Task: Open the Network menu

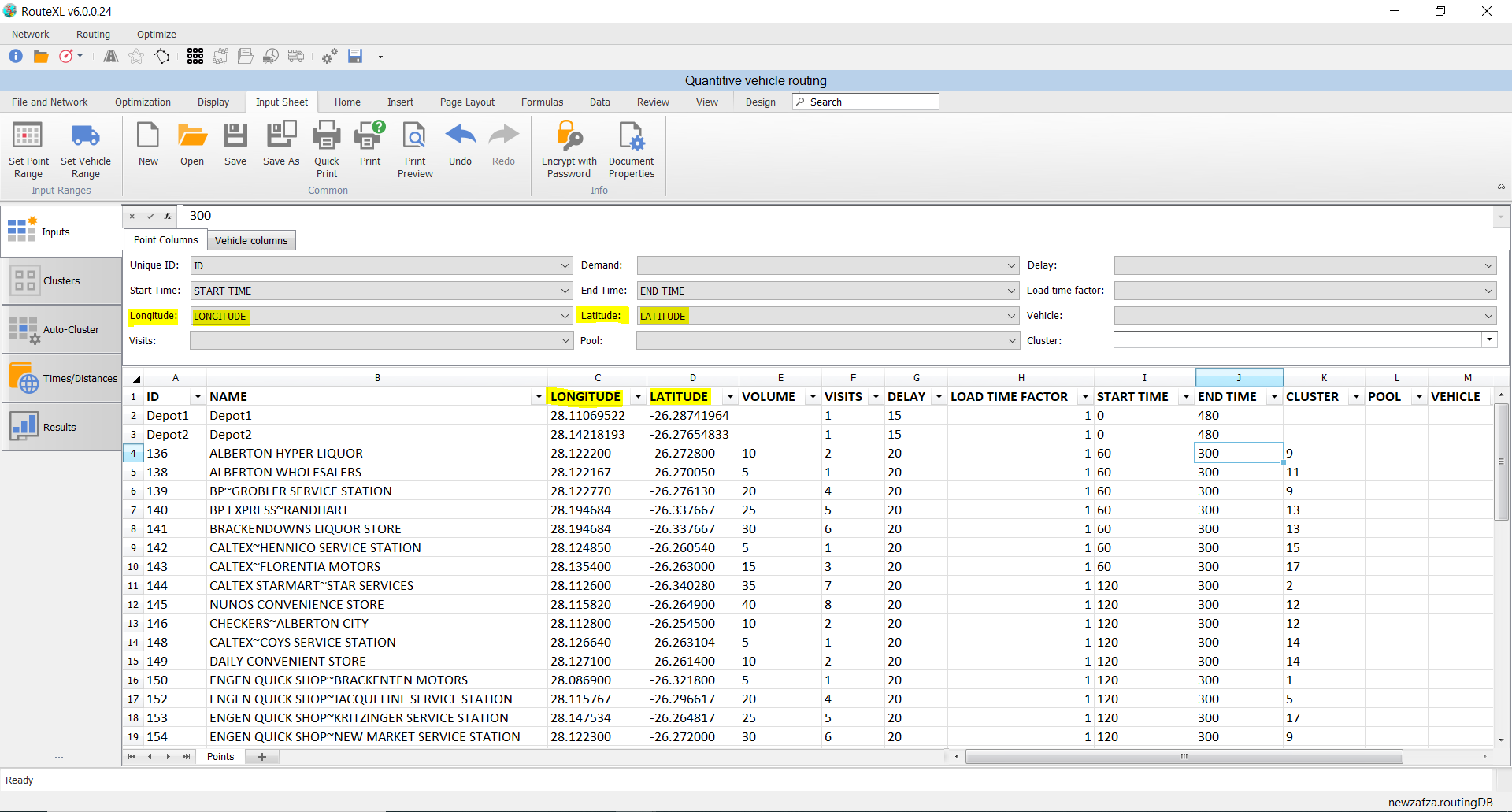Action: pos(31,34)
